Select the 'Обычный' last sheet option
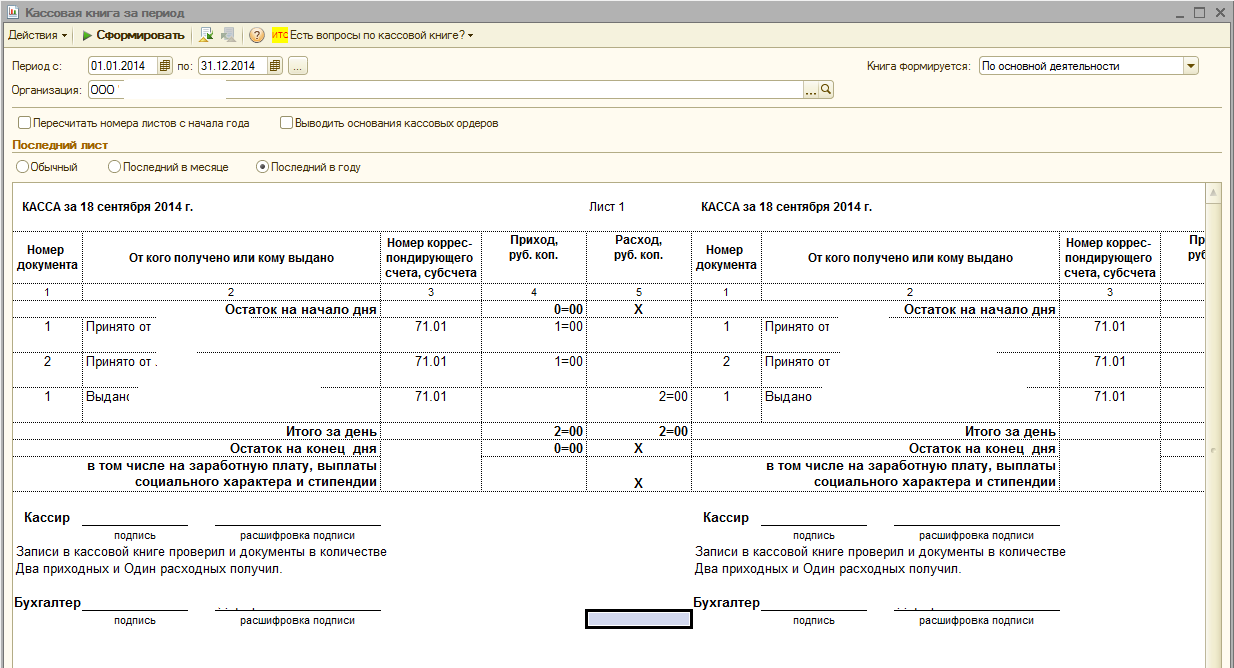This screenshot has height=668, width=1234. point(21,167)
